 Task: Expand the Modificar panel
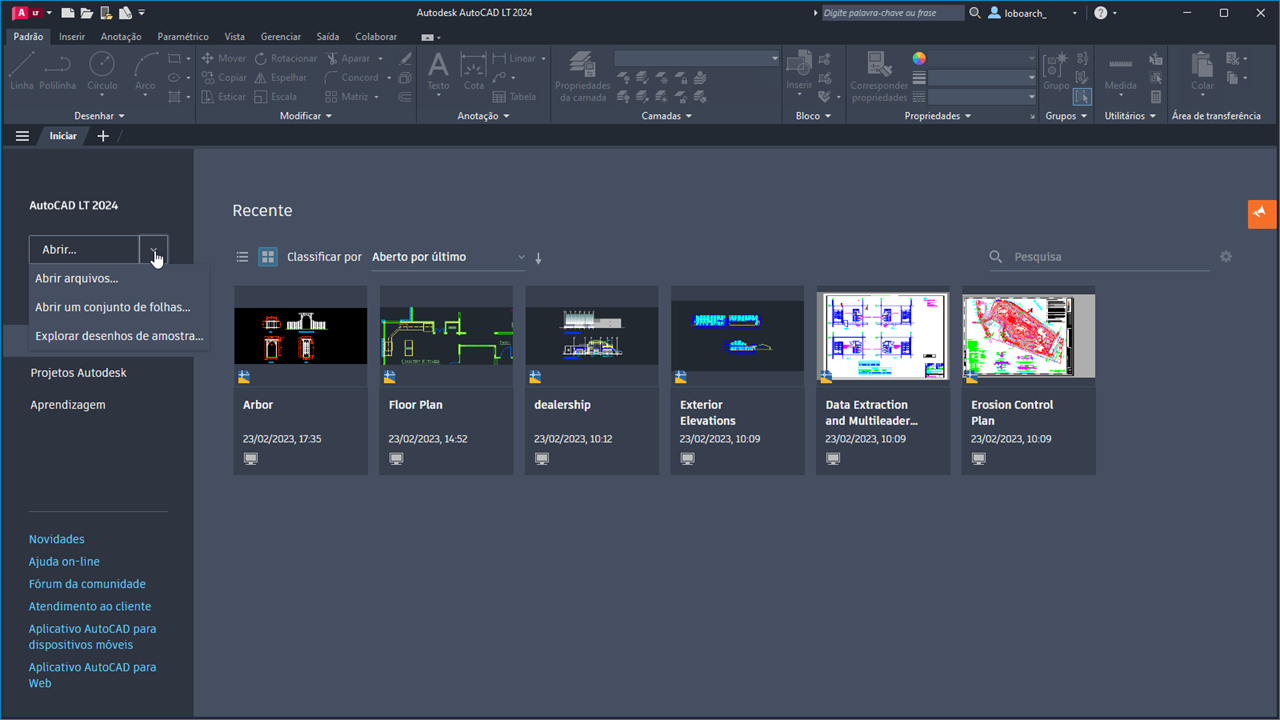point(307,116)
